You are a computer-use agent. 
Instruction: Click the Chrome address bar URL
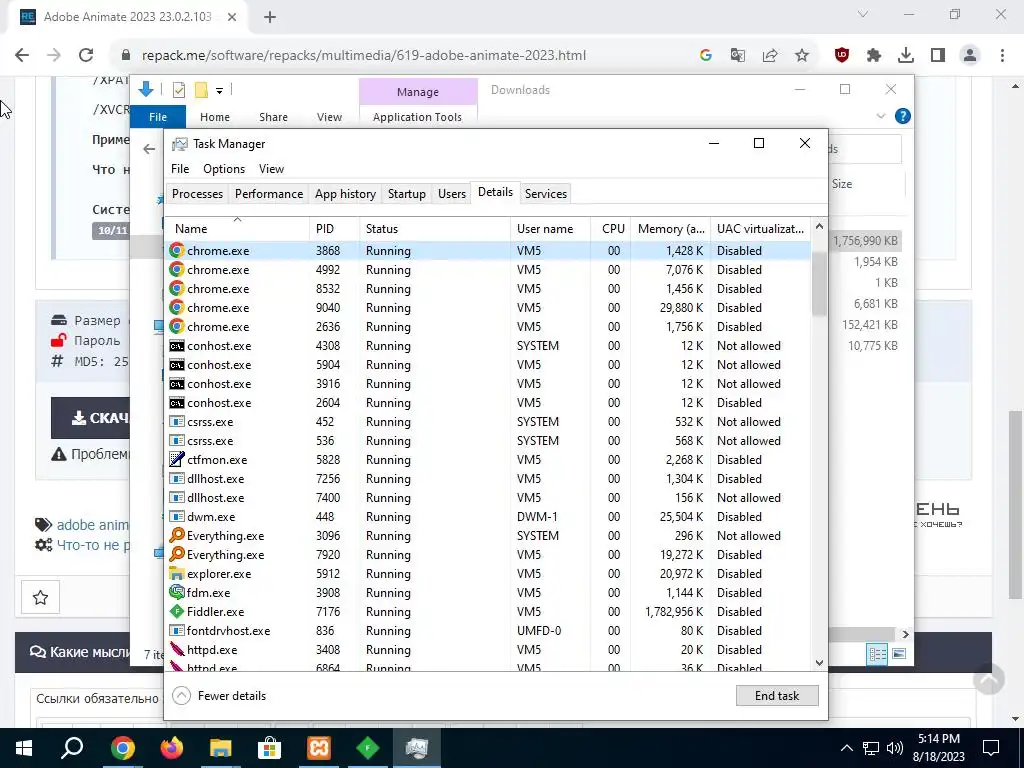364,56
